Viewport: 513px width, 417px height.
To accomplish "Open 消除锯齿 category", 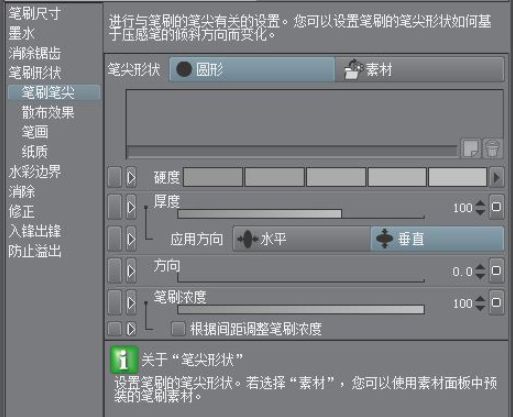I will (35, 53).
